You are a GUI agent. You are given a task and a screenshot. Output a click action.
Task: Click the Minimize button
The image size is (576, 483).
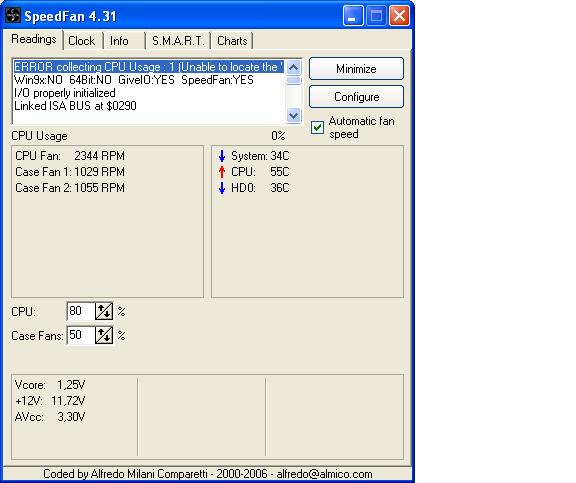[356, 69]
